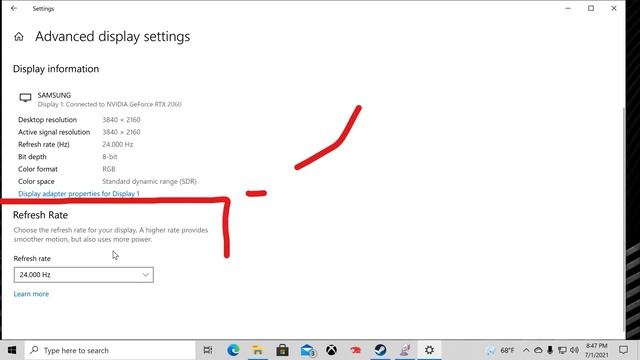Launch Microsoft Edge from the taskbar

pyautogui.click(x=233, y=350)
